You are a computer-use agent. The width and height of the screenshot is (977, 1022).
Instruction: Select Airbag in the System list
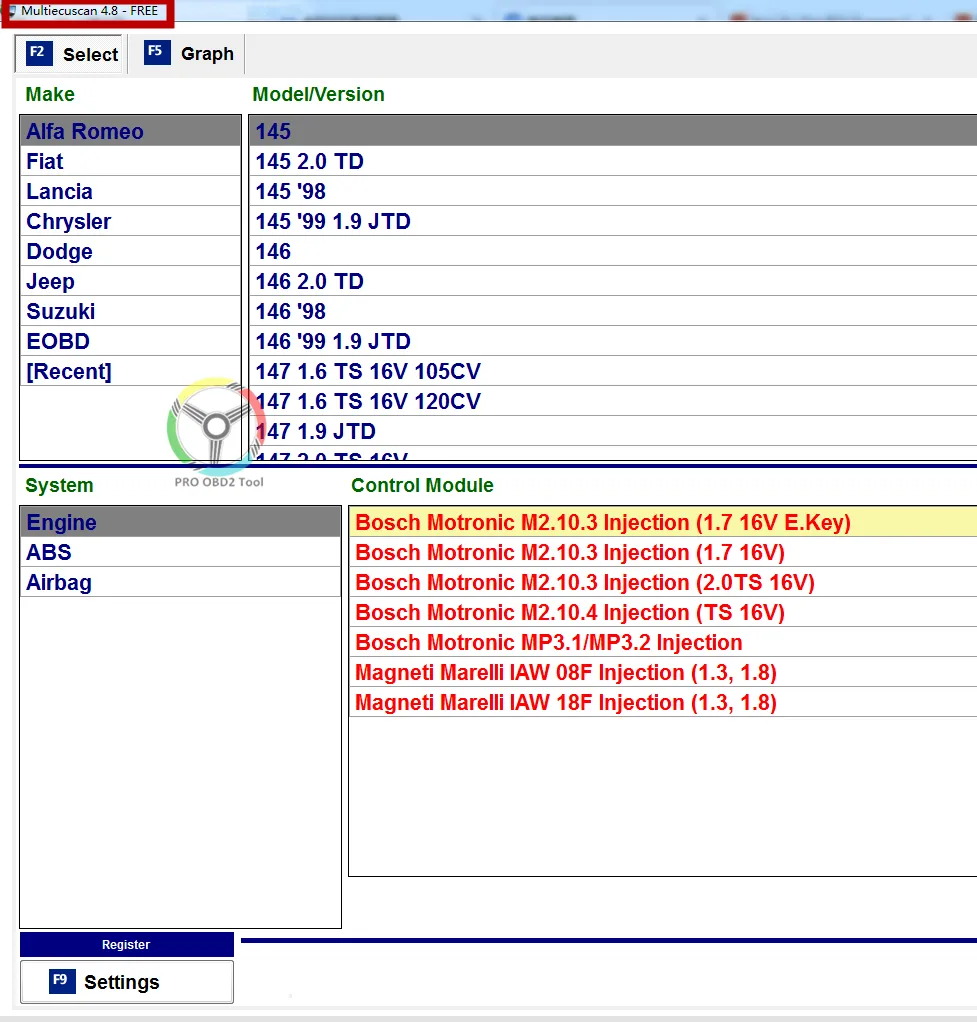tap(181, 582)
